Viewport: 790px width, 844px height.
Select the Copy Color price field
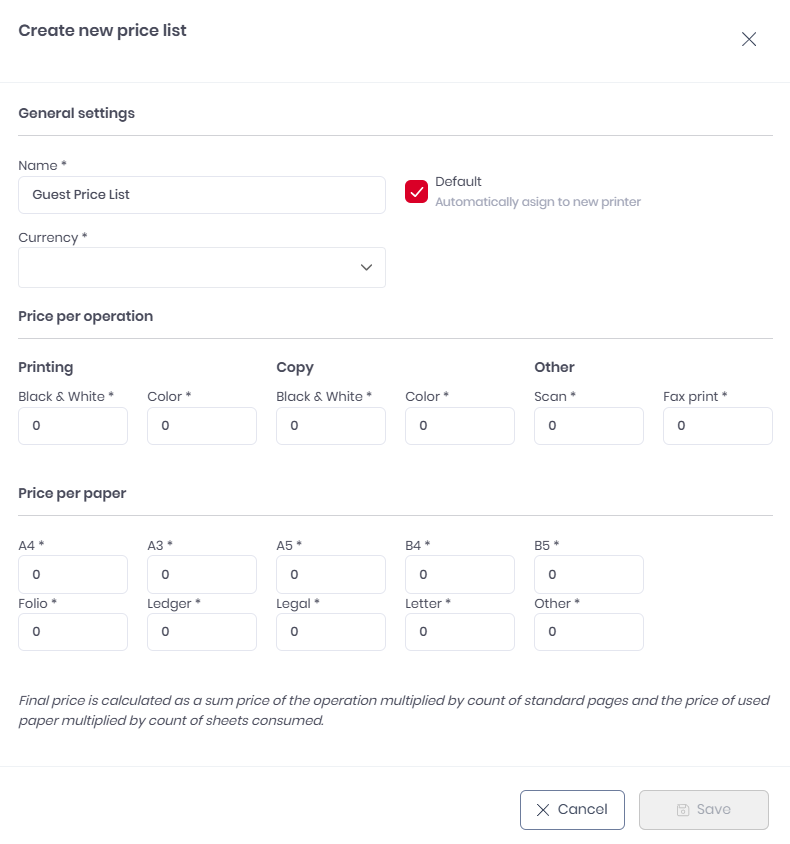(460, 426)
